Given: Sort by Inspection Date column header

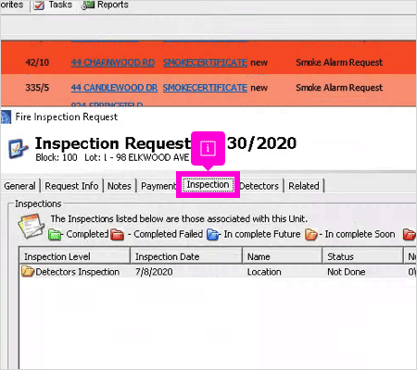Looking at the screenshot, I should click(x=186, y=256).
